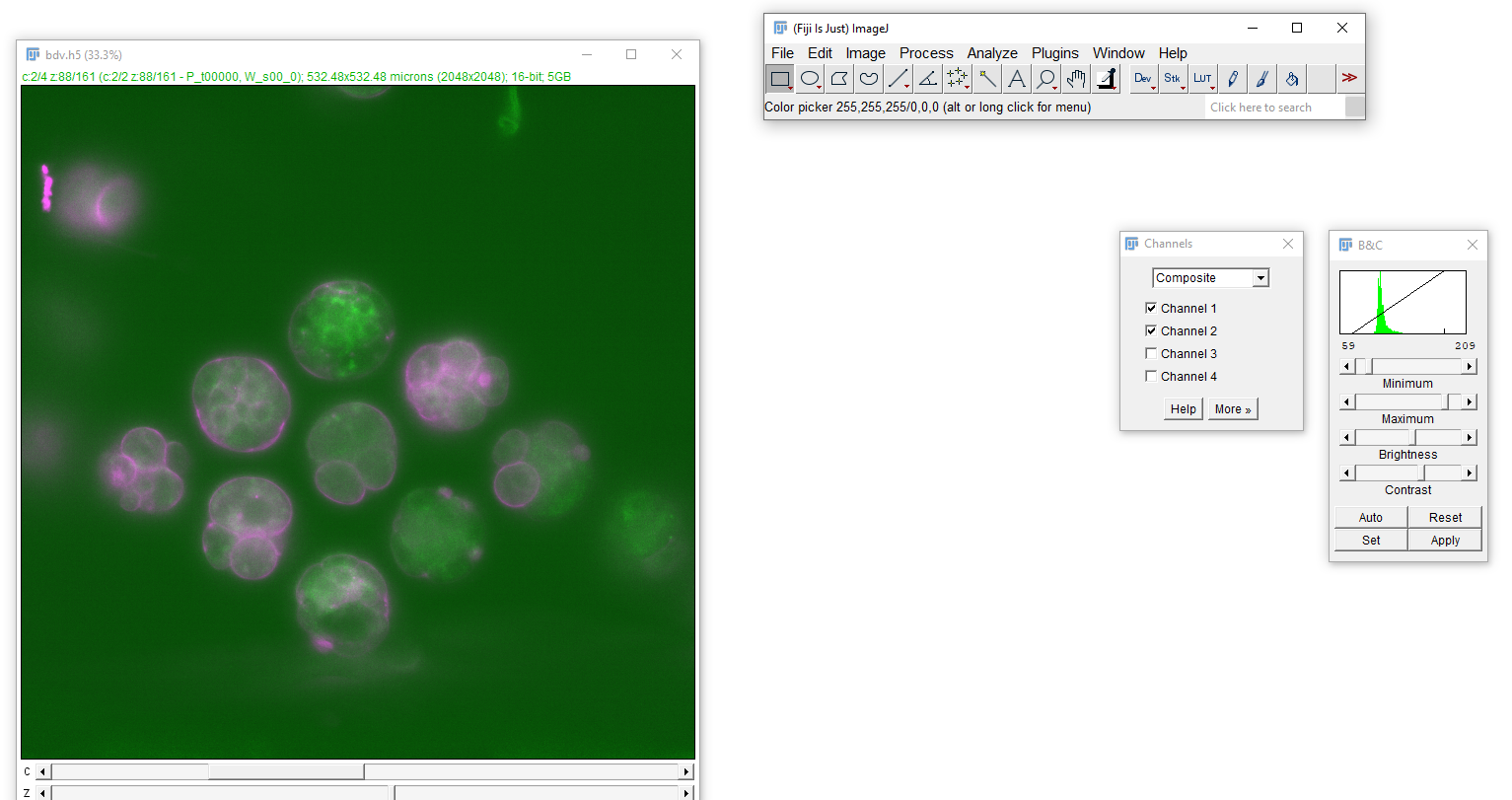Click the Reset button in B&C
This screenshot has width=1512, height=800.
pyautogui.click(x=1445, y=518)
